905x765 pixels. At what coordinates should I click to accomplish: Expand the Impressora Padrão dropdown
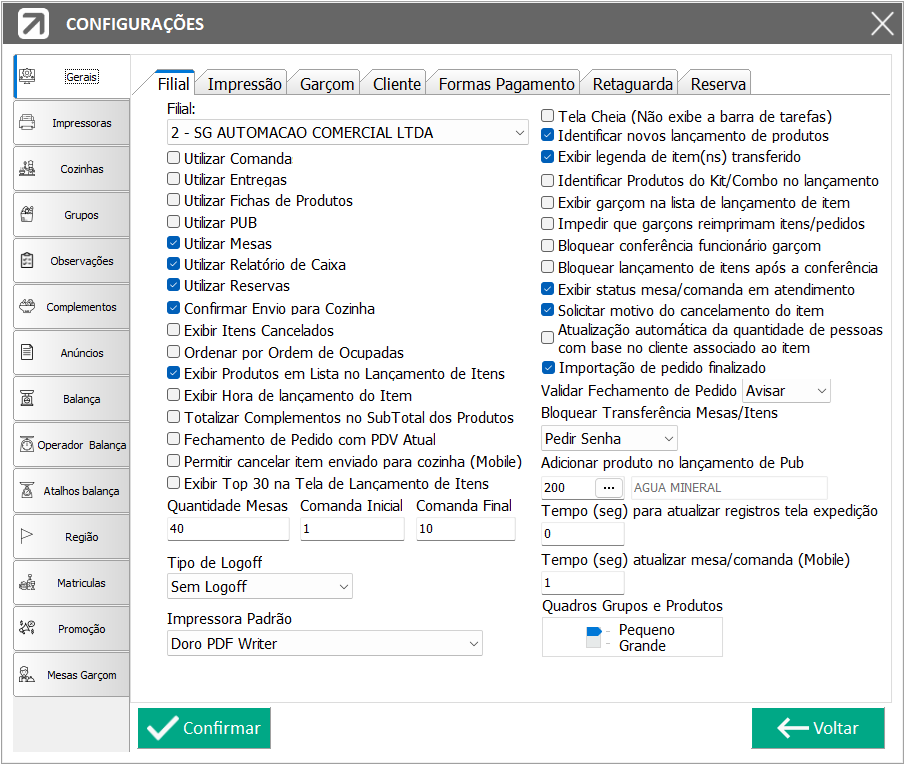point(324,643)
